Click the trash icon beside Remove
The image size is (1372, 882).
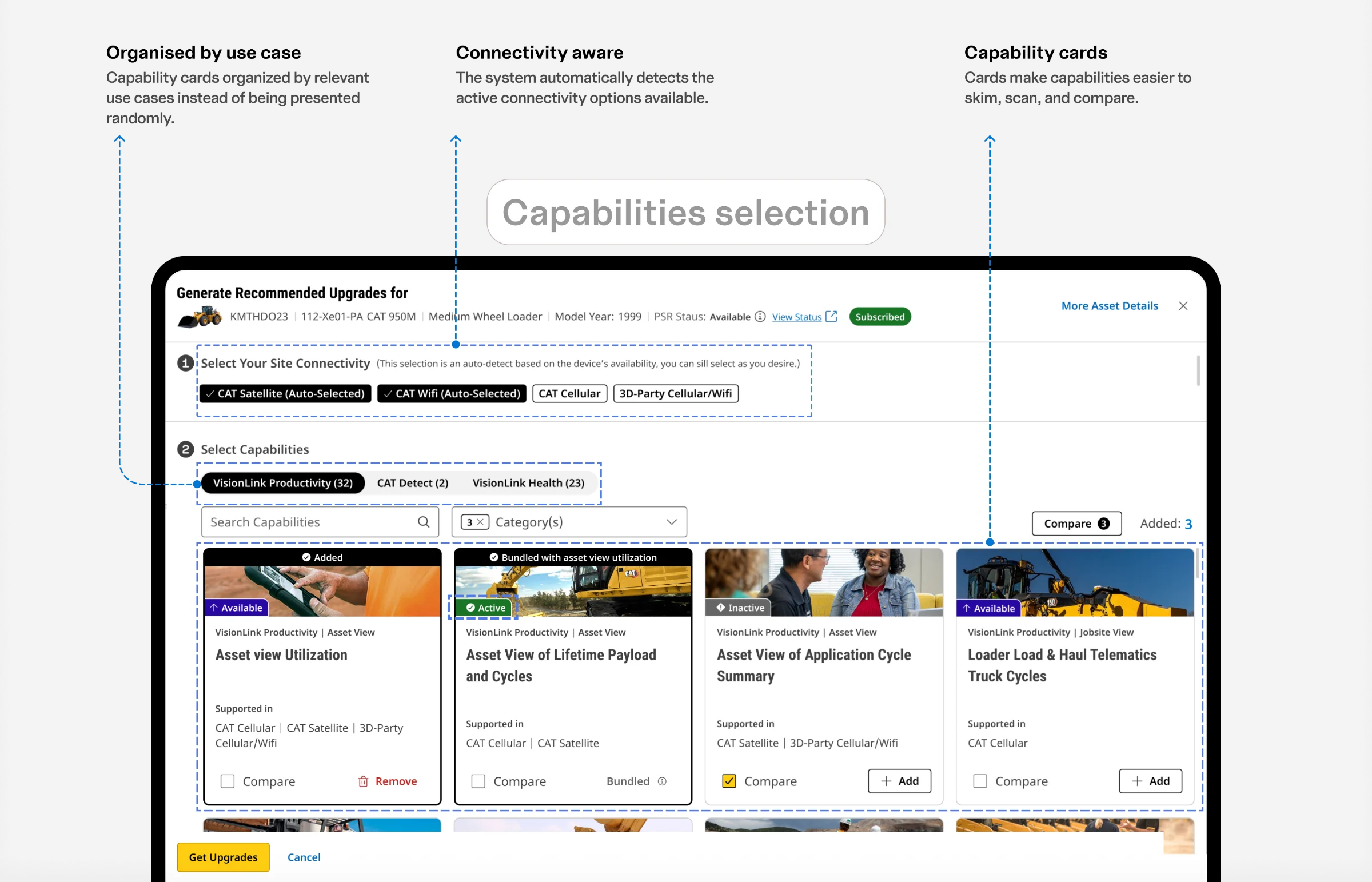tap(363, 781)
